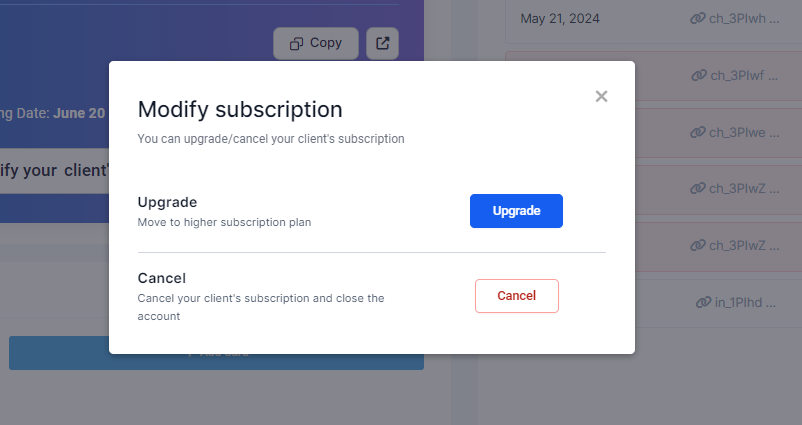Image resolution: width=802 pixels, height=425 pixels.
Task: Click the Modify subscription dialog heading
Action: [x=240, y=109]
